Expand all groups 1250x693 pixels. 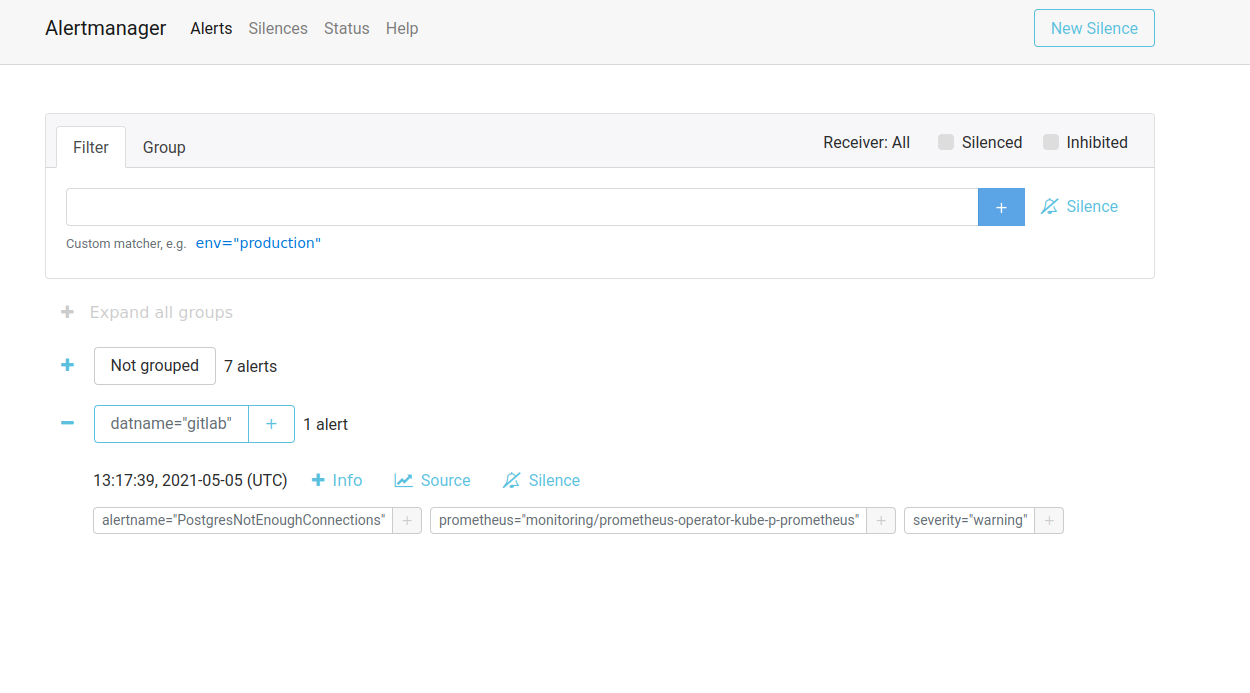pyautogui.click(x=147, y=312)
